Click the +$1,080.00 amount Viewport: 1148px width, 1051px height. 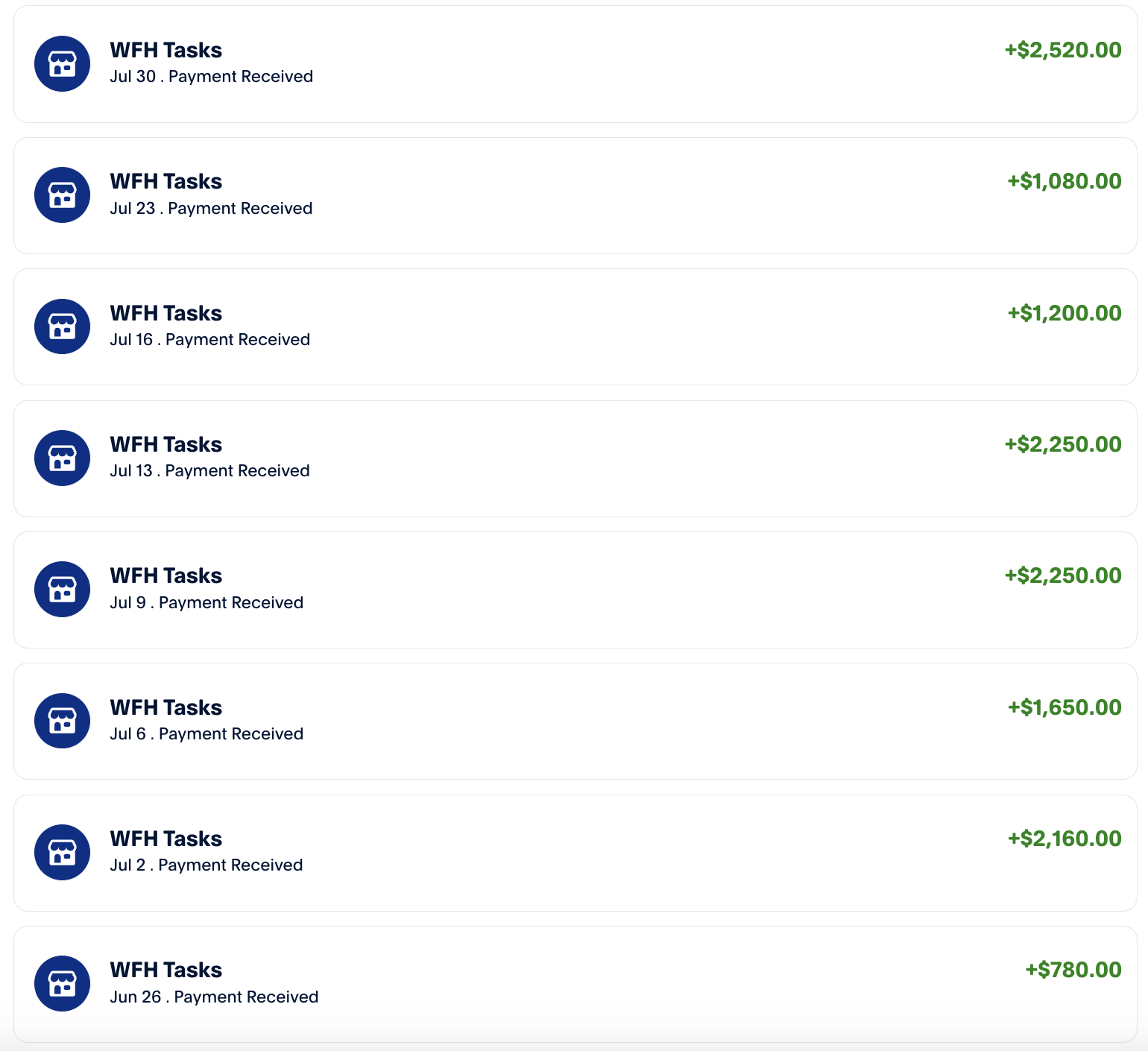[1065, 181]
